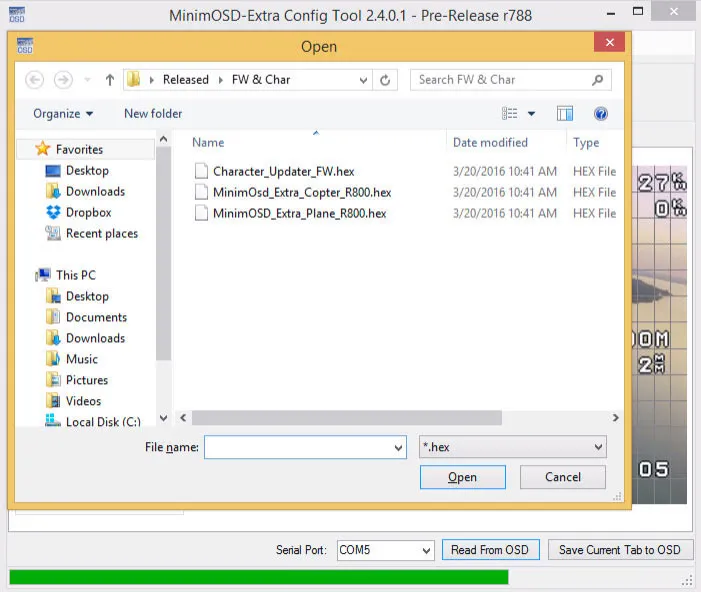Expand the view options dropdown arrow
The width and height of the screenshot is (701, 592).
tap(531, 114)
